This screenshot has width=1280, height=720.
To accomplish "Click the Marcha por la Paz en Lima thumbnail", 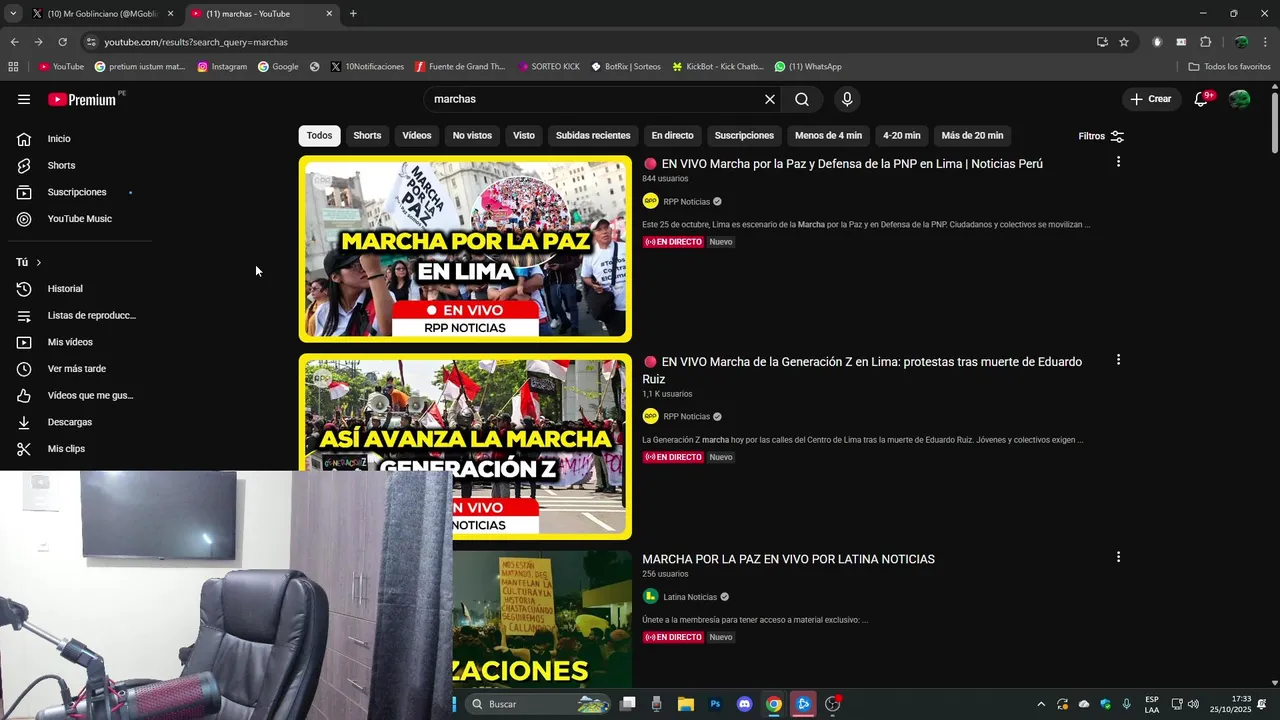I will [x=465, y=249].
